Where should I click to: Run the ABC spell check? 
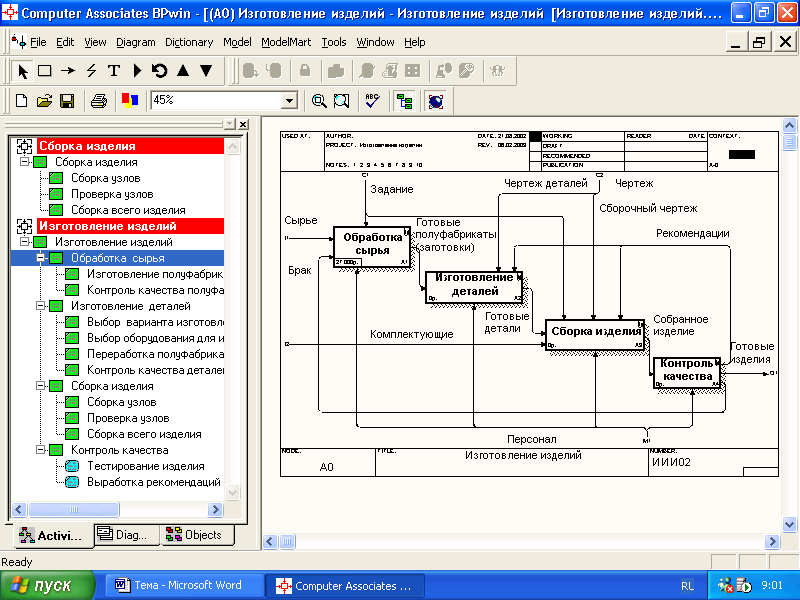[372, 101]
